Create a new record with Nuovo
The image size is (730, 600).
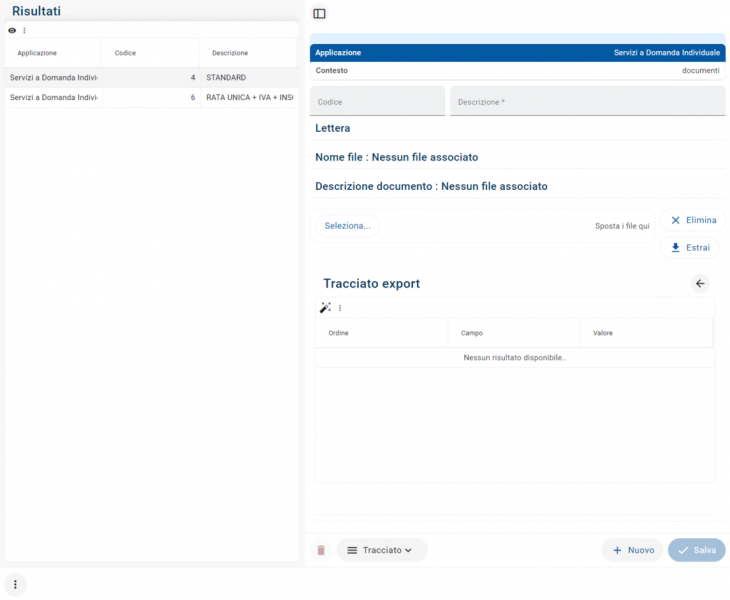(x=632, y=550)
